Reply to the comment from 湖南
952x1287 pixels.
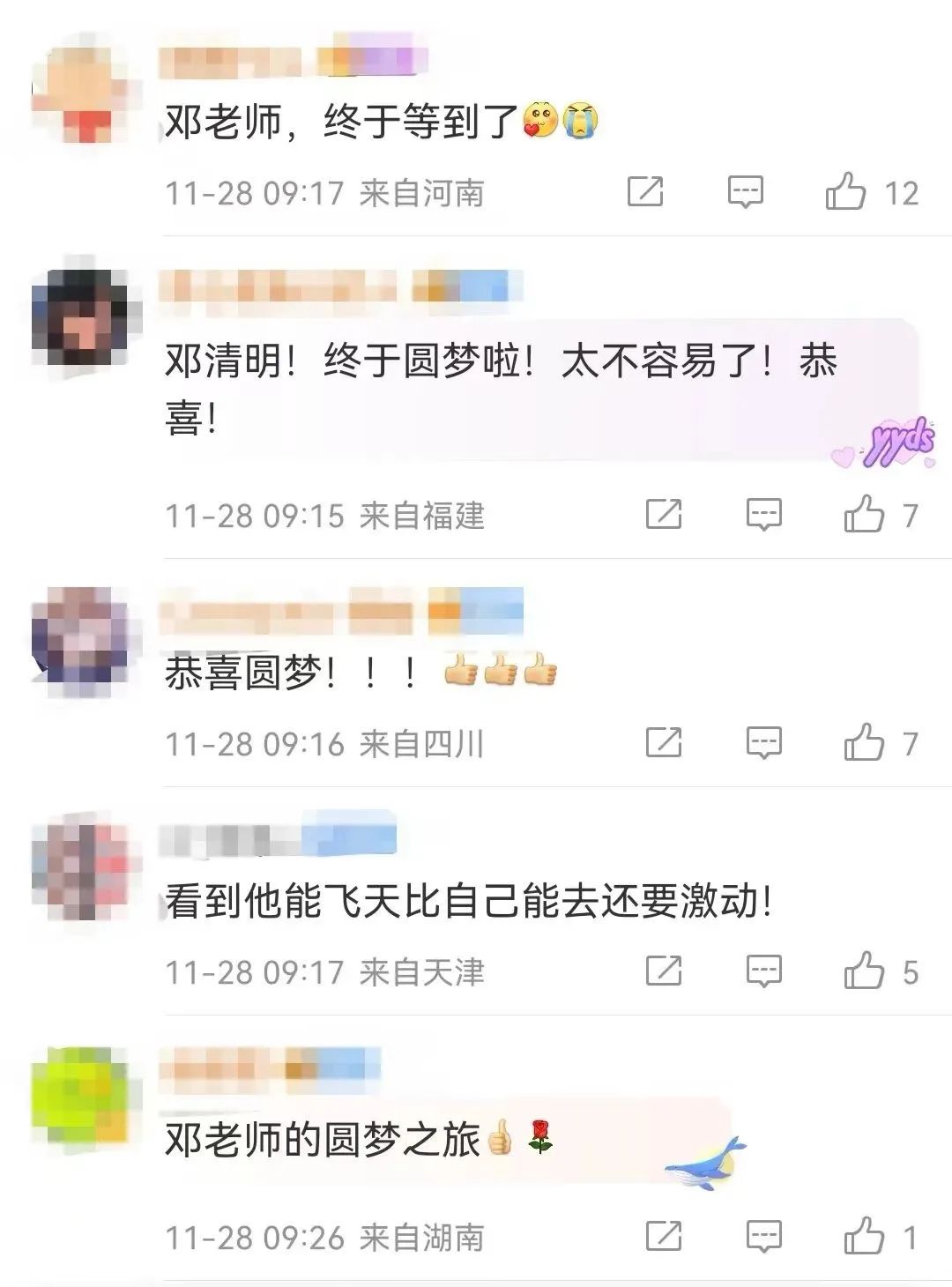coord(763,1237)
